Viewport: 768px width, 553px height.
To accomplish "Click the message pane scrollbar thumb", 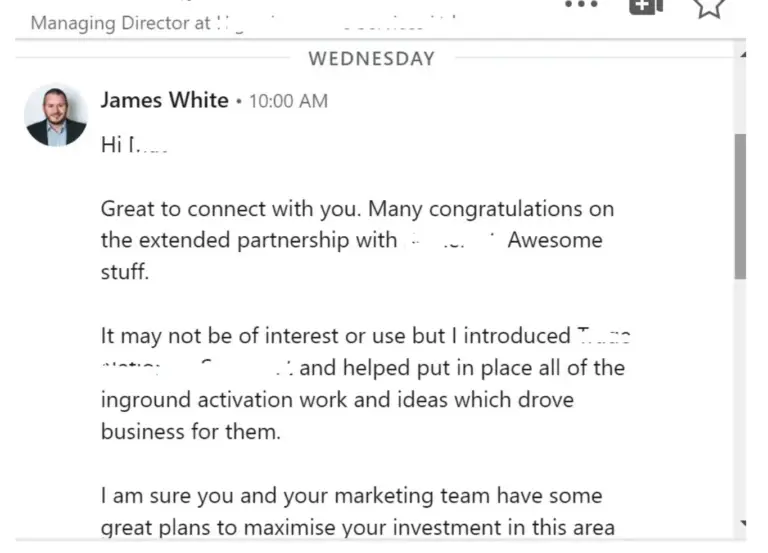I will 740,206.
